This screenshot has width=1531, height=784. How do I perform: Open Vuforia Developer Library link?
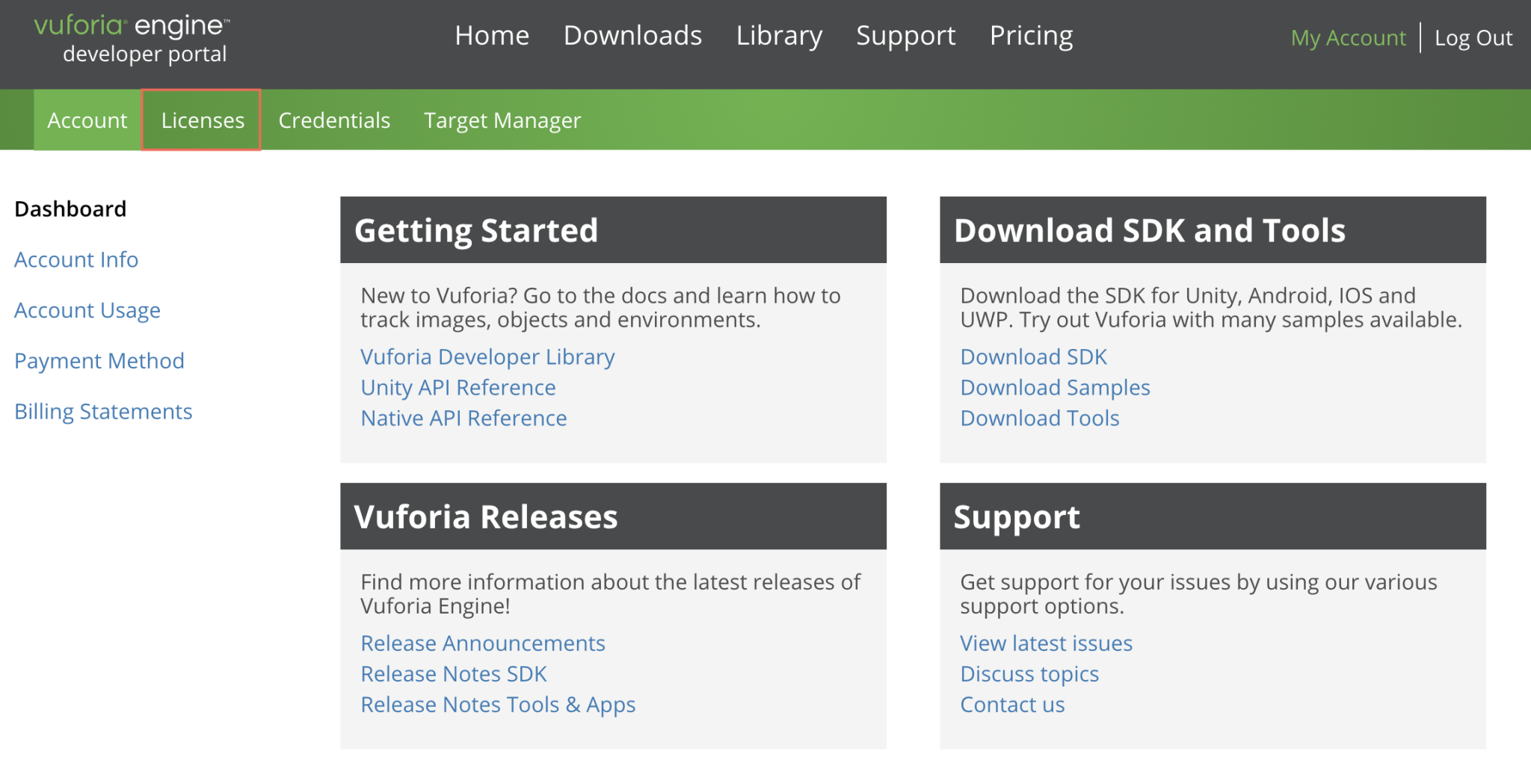[x=487, y=357]
